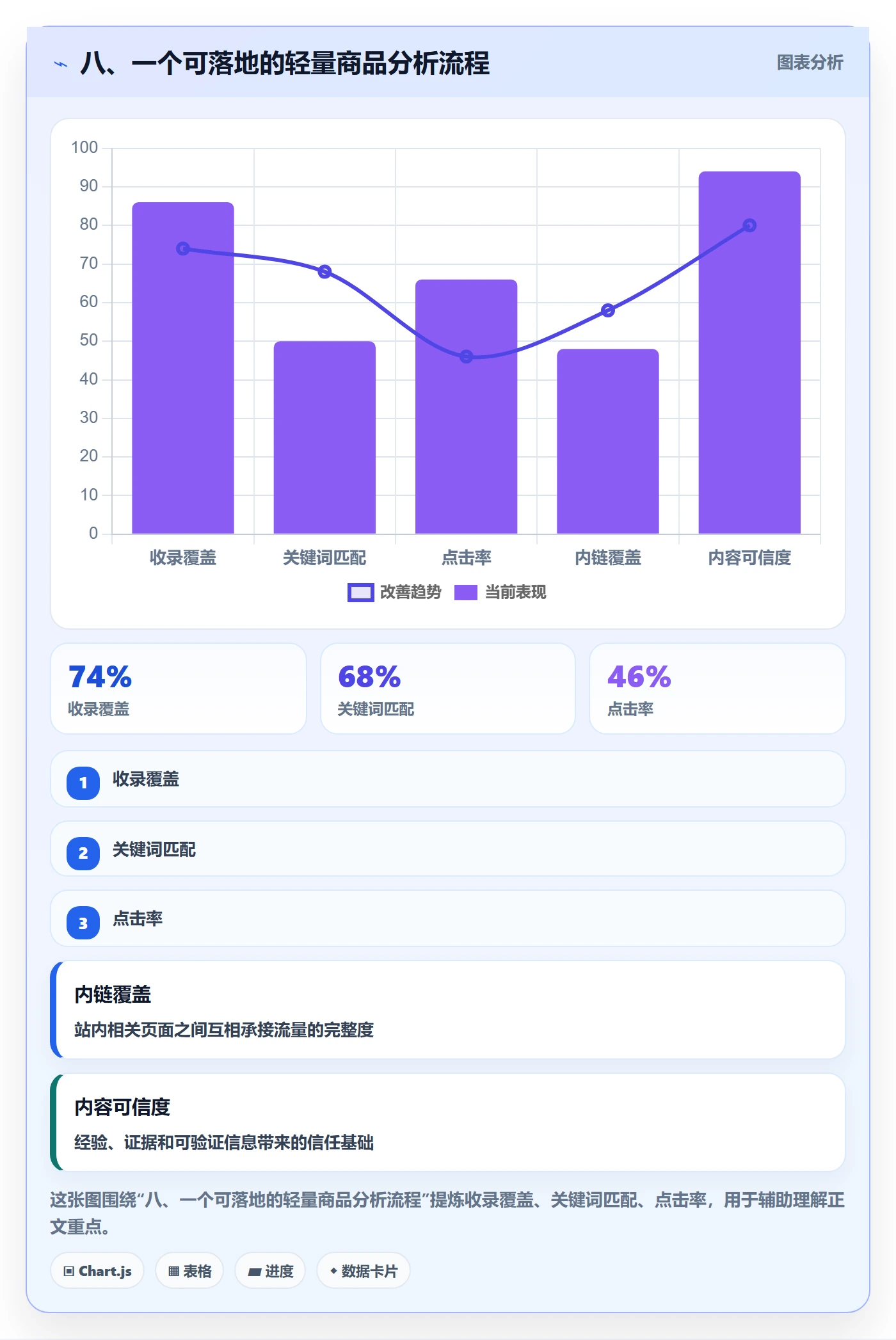Select the Chart.js tag

[97, 1271]
